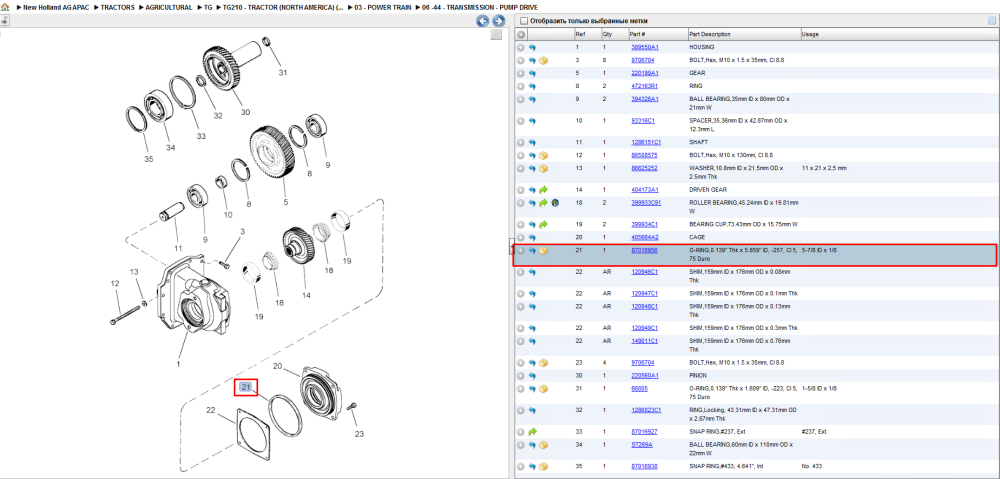Screen dimensions: 1000x479
Task: Click package icon on WASHER row 13
Action: click(x=543, y=168)
